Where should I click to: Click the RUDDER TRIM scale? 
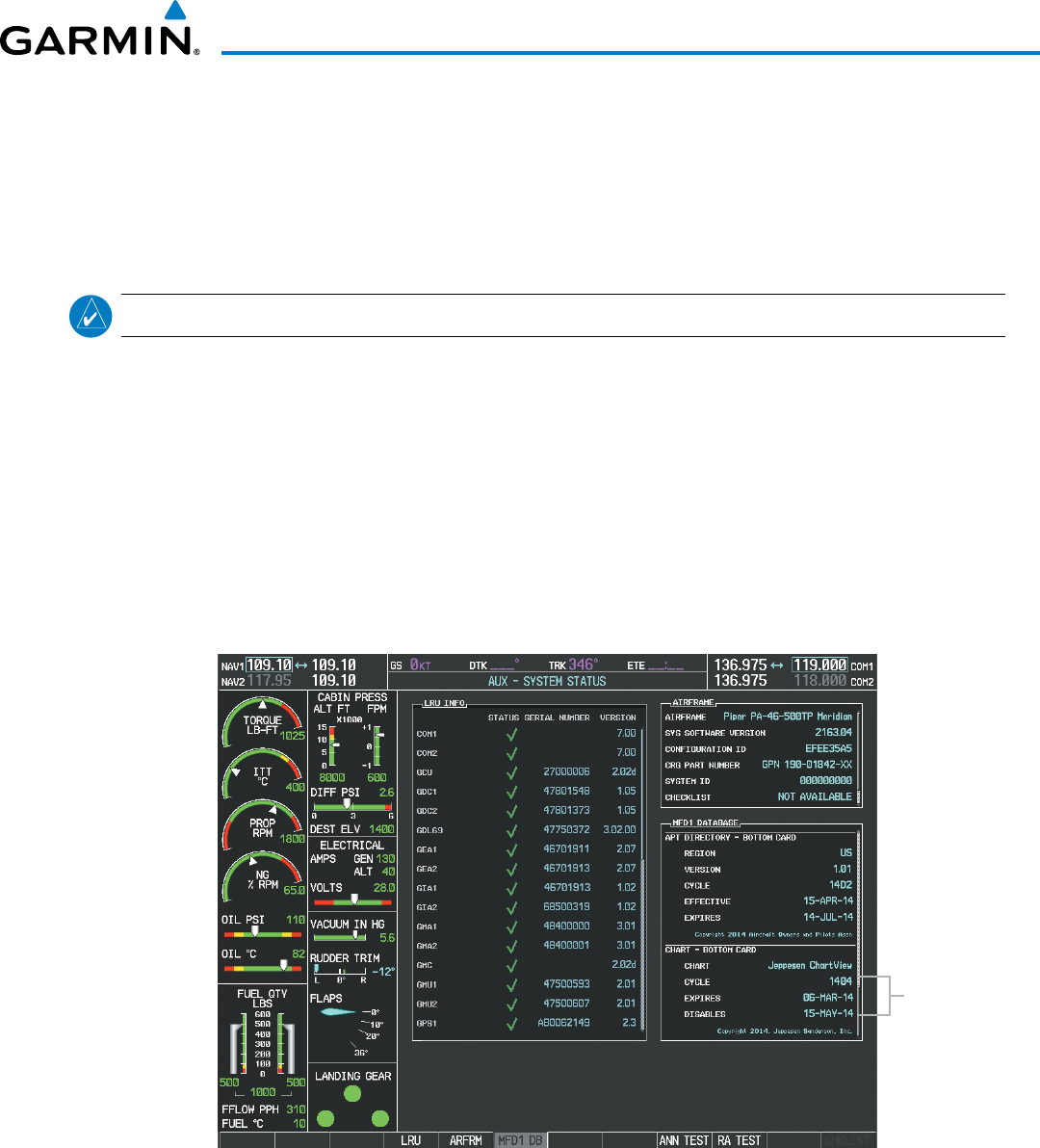[340, 973]
